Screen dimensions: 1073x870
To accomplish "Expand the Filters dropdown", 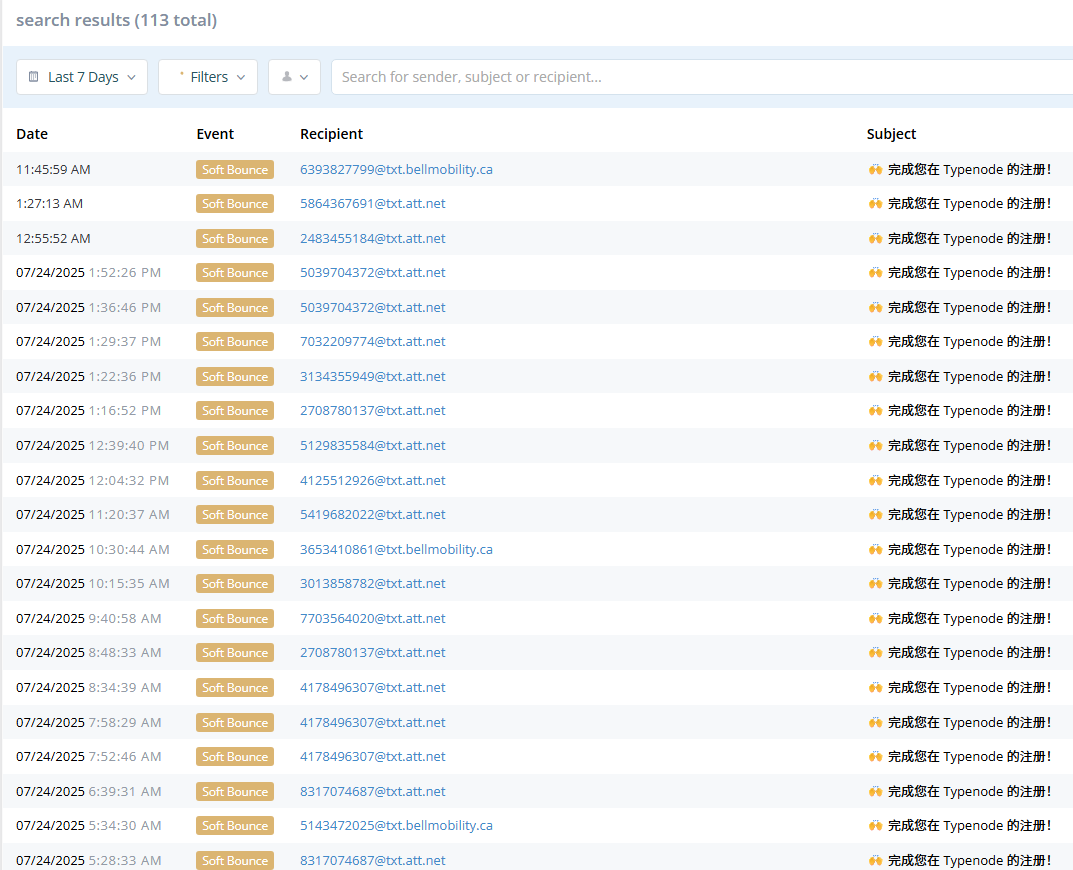I will click(x=208, y=77).
